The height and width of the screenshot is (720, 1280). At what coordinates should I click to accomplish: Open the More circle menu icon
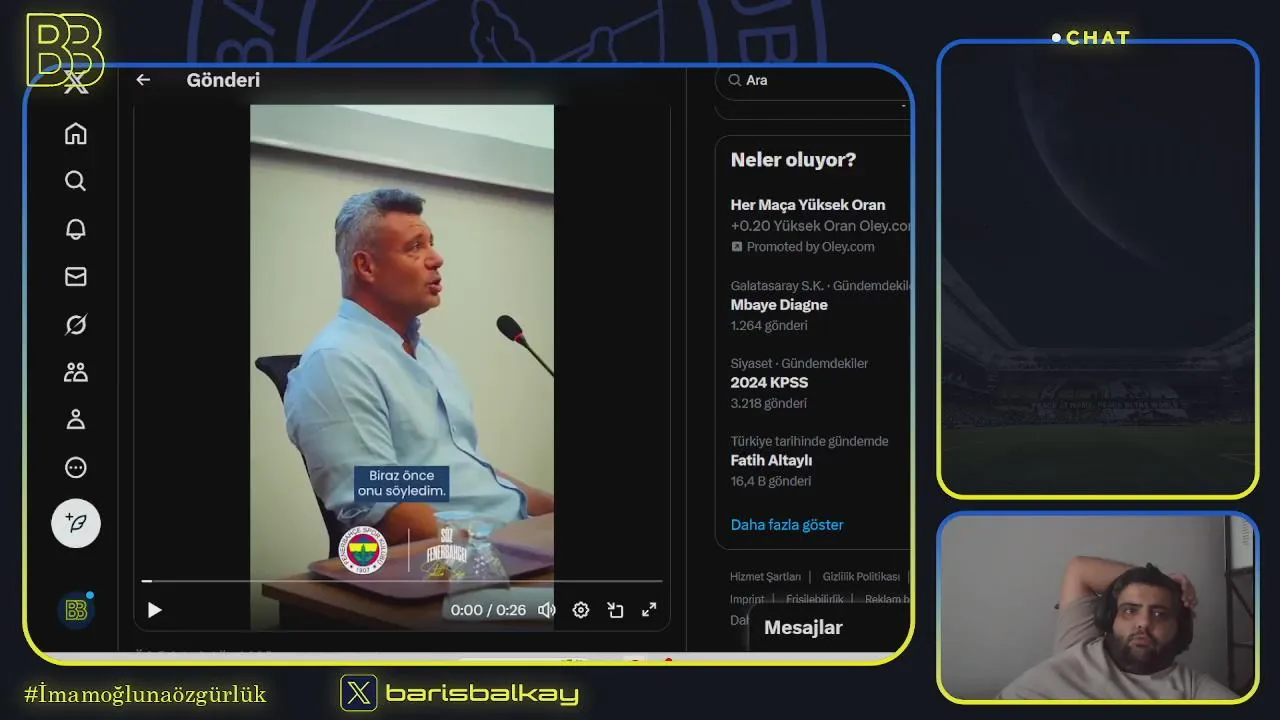tap(76, 468)
